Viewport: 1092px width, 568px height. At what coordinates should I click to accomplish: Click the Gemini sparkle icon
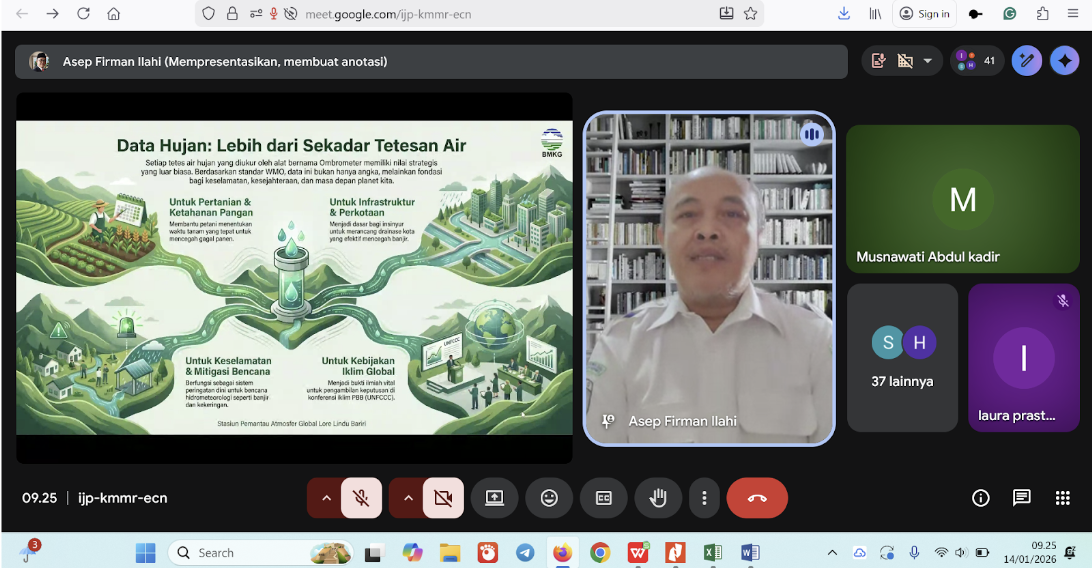(x=1064, y=61)
